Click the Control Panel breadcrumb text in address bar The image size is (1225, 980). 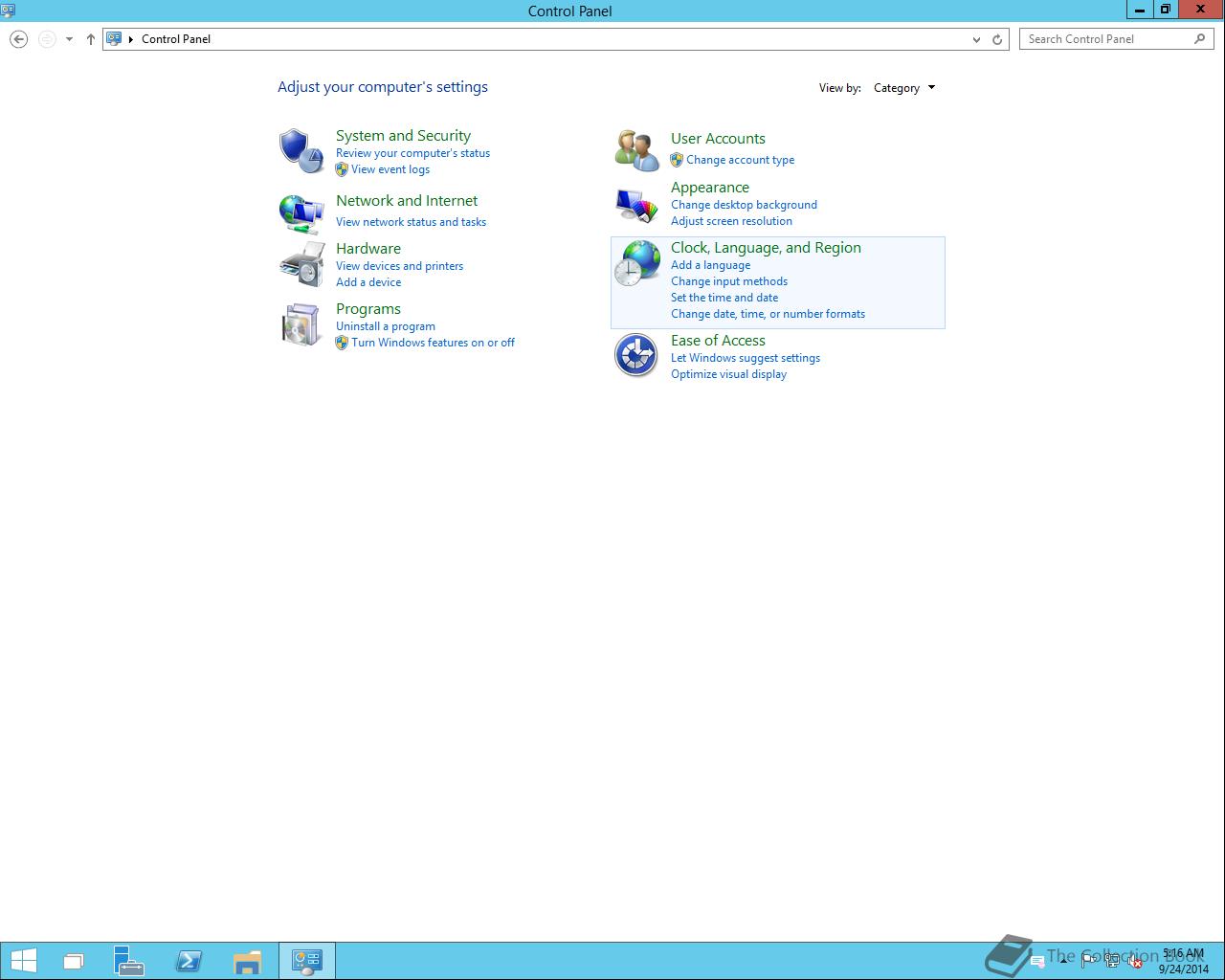pyautogui.click(x=176, y=39)
